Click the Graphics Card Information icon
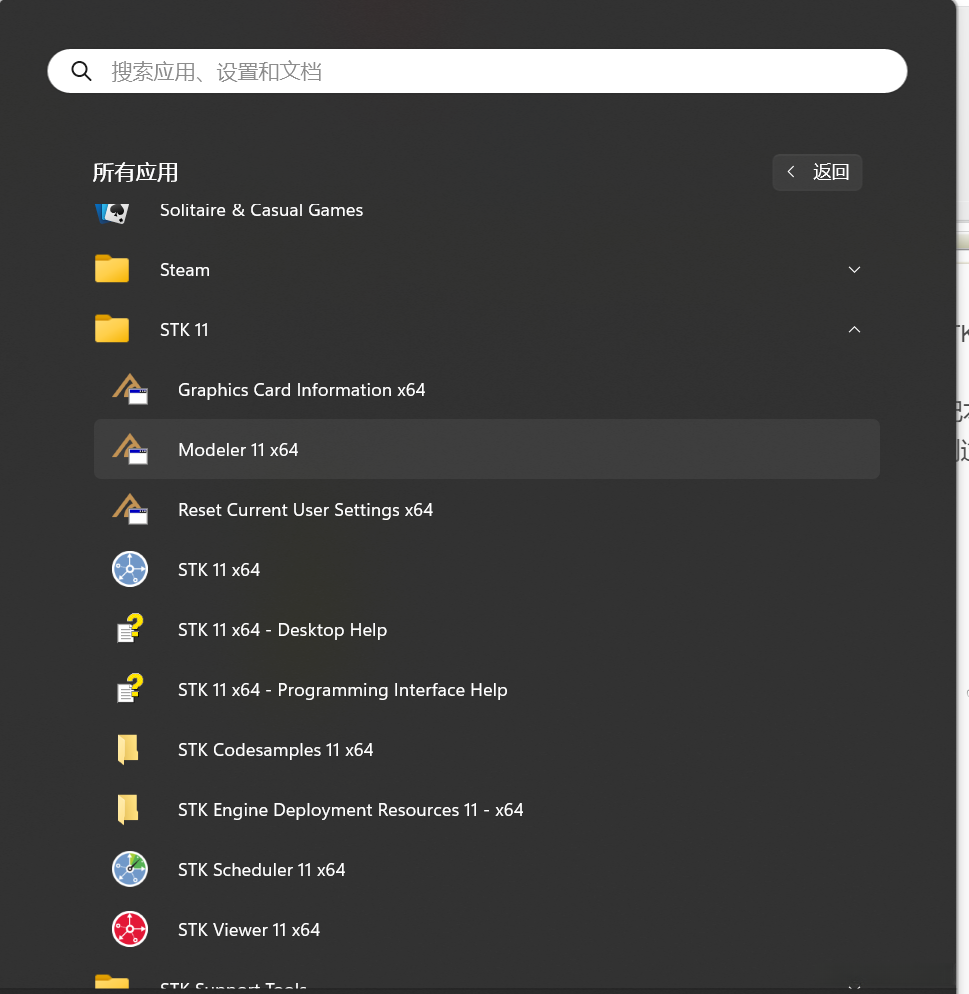 coord(130,390)
